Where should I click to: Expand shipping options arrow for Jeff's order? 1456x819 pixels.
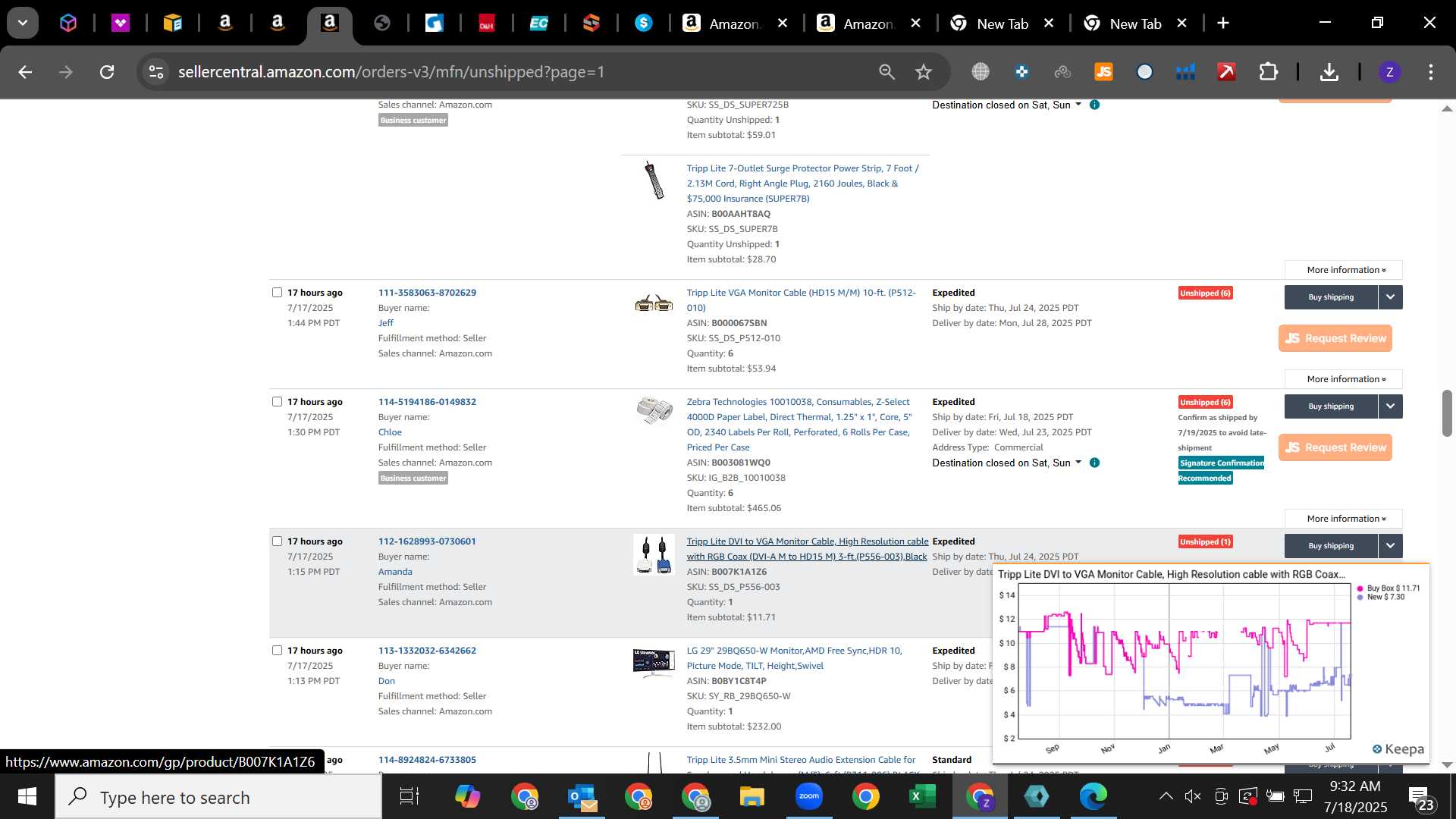click(1391, 297)
